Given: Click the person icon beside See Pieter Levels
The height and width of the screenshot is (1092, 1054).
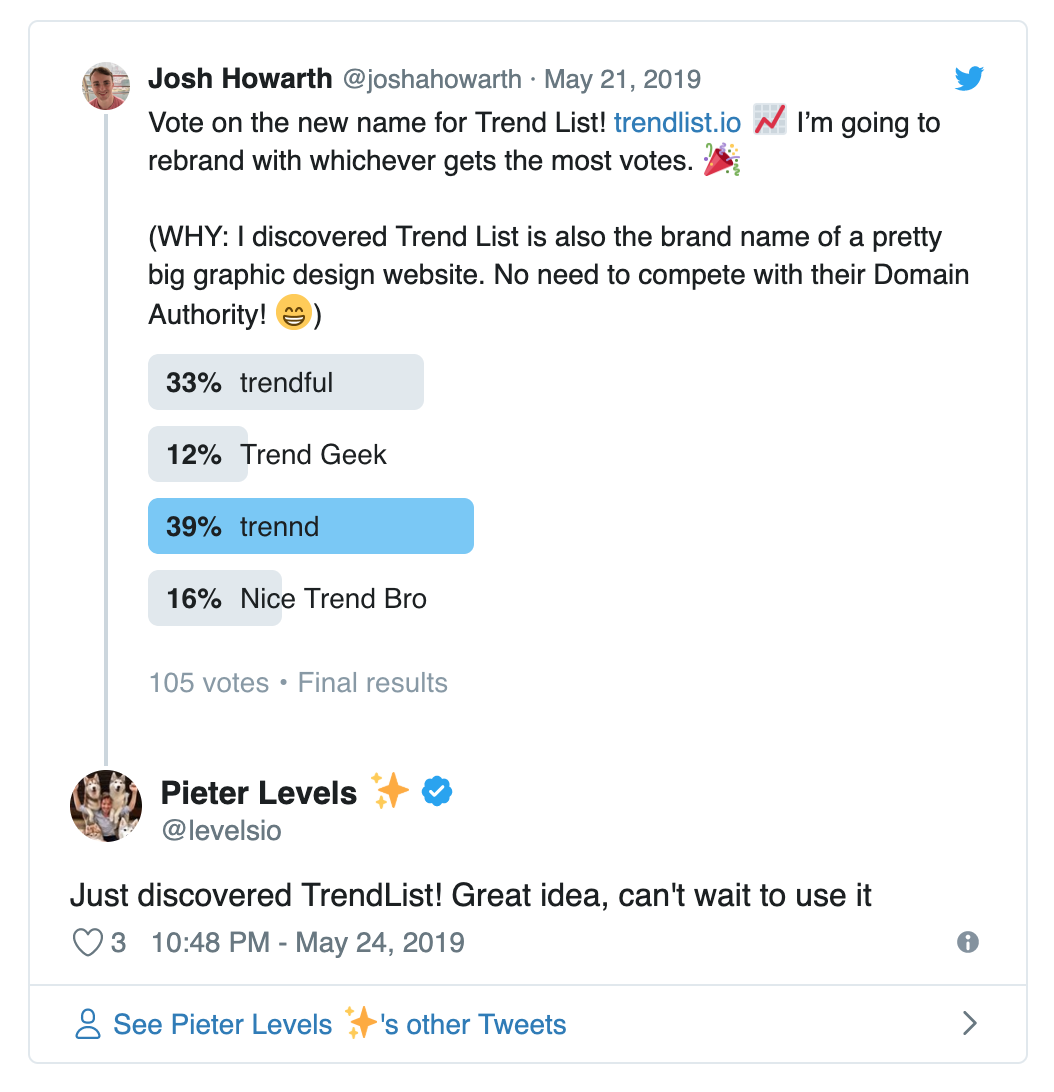Looking at the screenshot, I should click(88, 1024).
